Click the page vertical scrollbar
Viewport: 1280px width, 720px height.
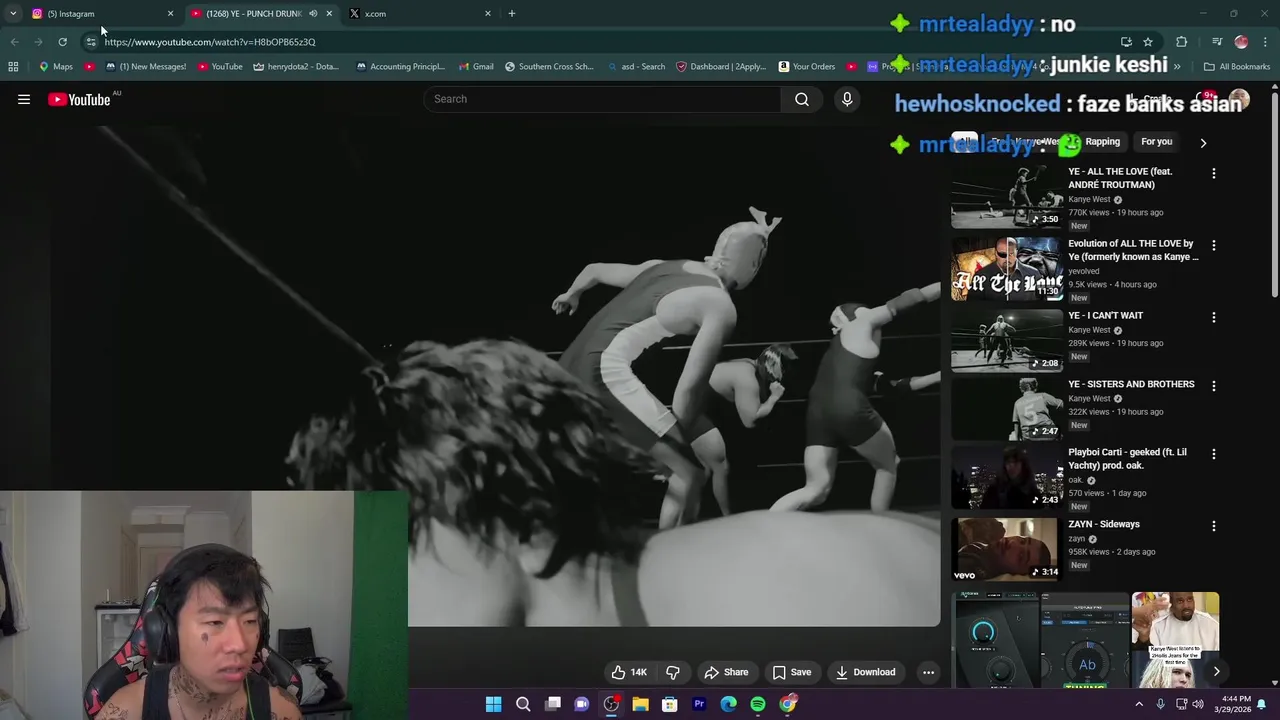1274,195
